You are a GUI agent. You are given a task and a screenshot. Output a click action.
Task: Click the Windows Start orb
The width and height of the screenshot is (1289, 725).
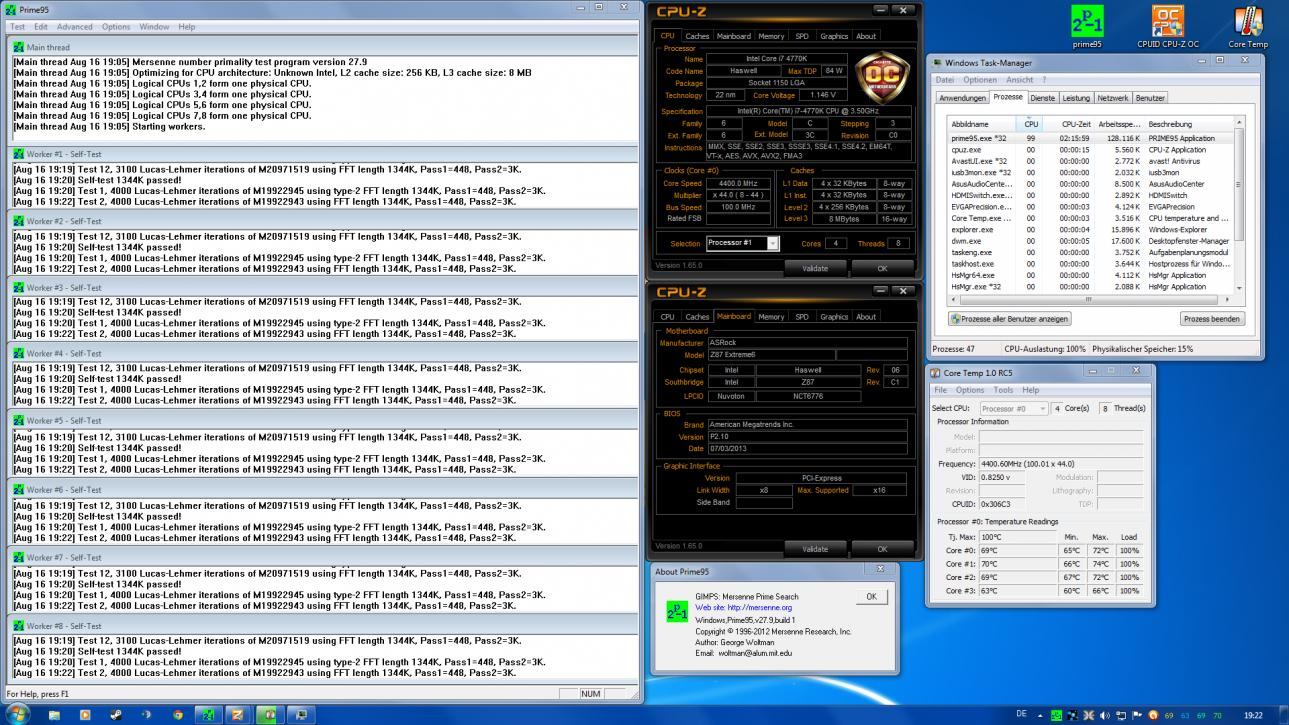(17, 714)
